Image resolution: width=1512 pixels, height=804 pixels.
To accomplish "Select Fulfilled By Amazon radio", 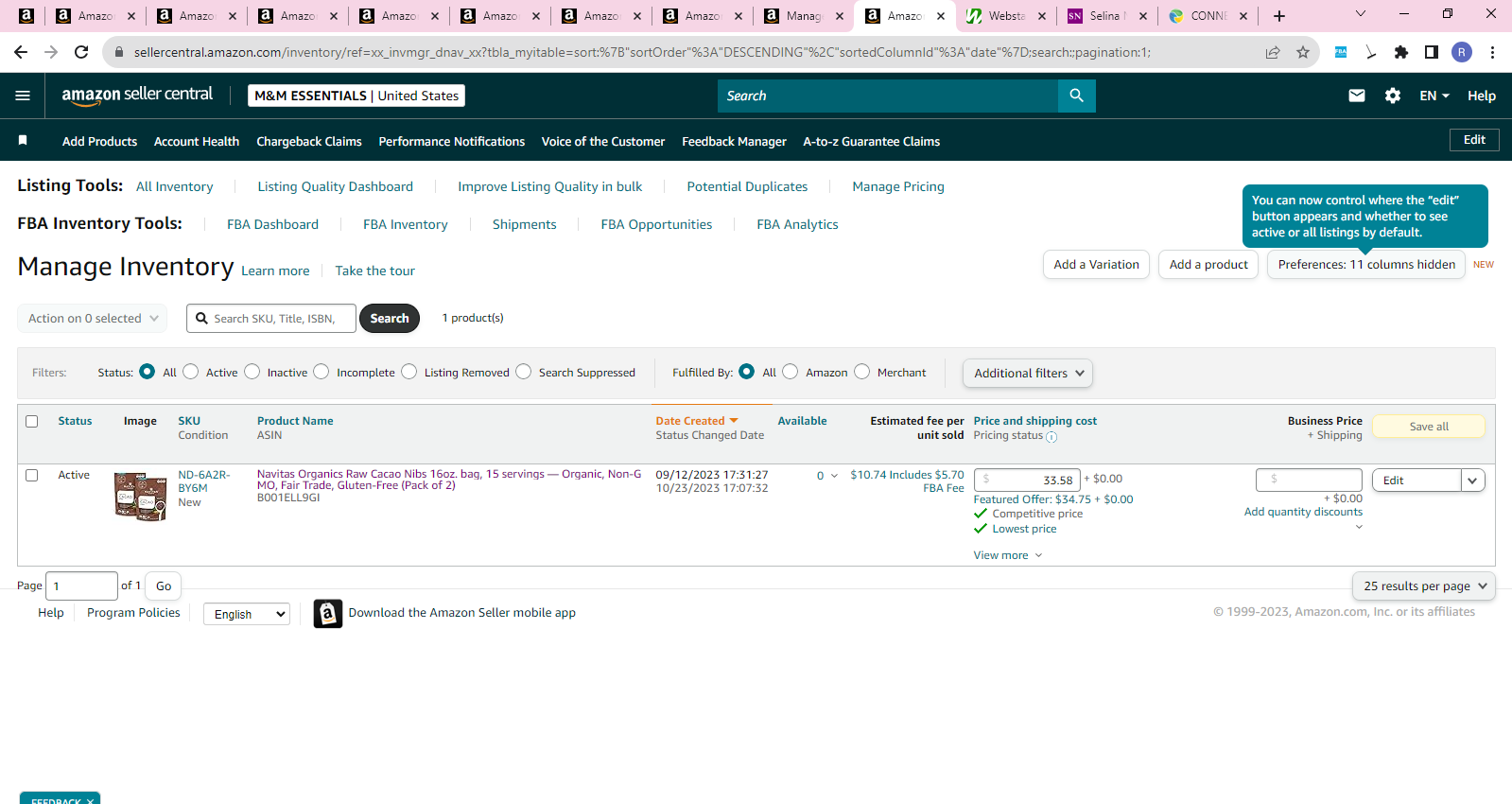I will point(791,372).
